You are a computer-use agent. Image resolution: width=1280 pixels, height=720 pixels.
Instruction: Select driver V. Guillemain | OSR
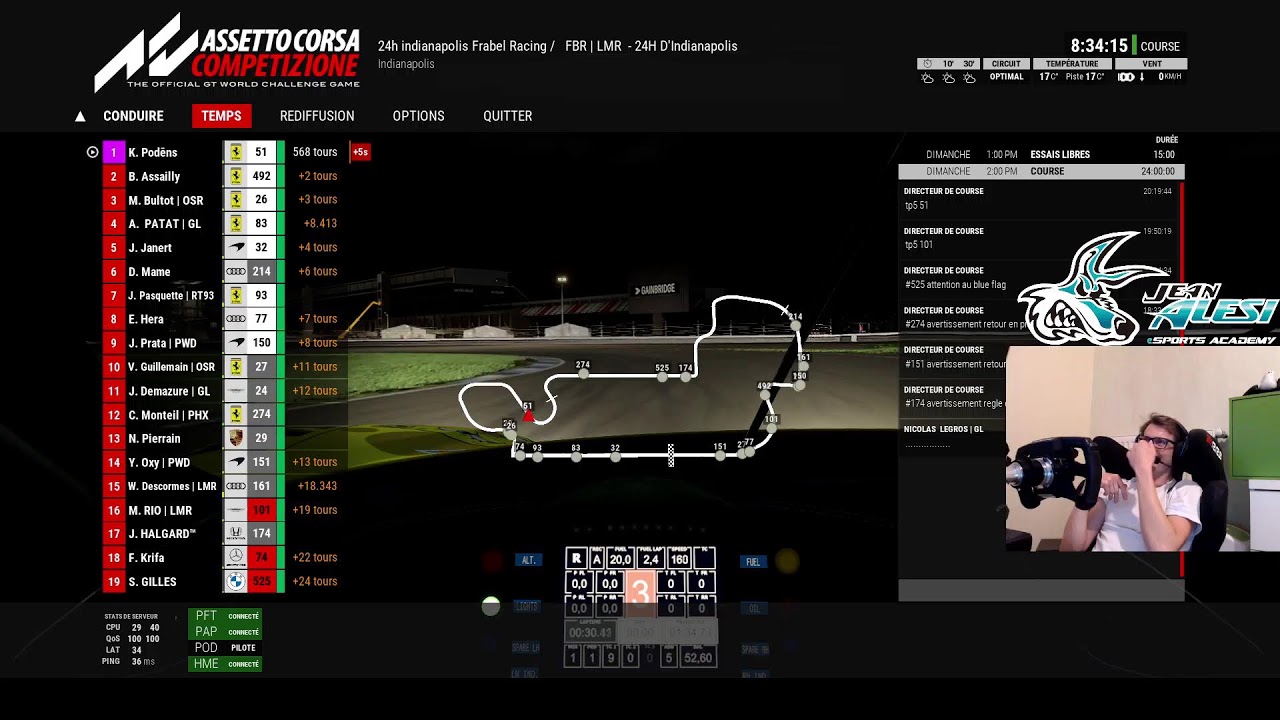pyautogui.click(x=171, y=367)
